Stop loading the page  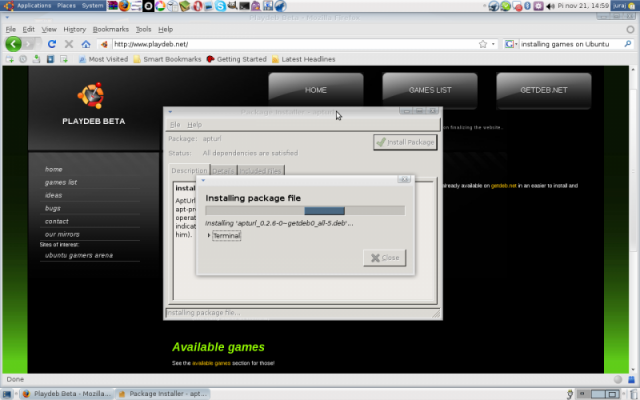point(69,44)
